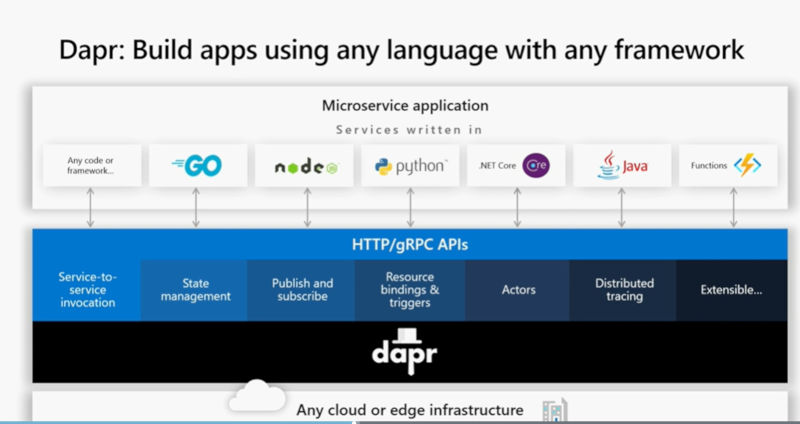
Task: Select the State management block
Action: (x=194, y=290)
